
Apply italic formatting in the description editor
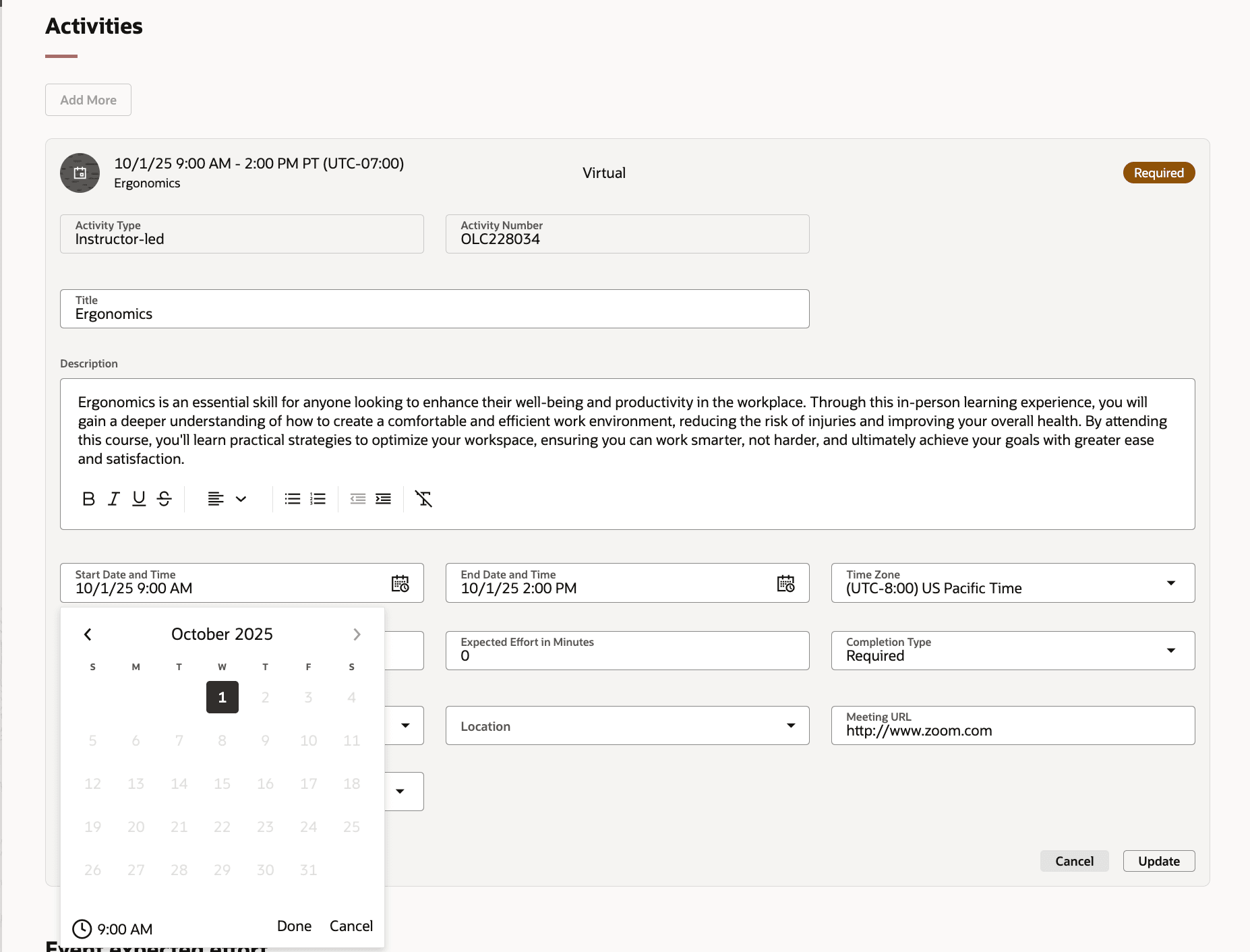click(x=113, y=499)
